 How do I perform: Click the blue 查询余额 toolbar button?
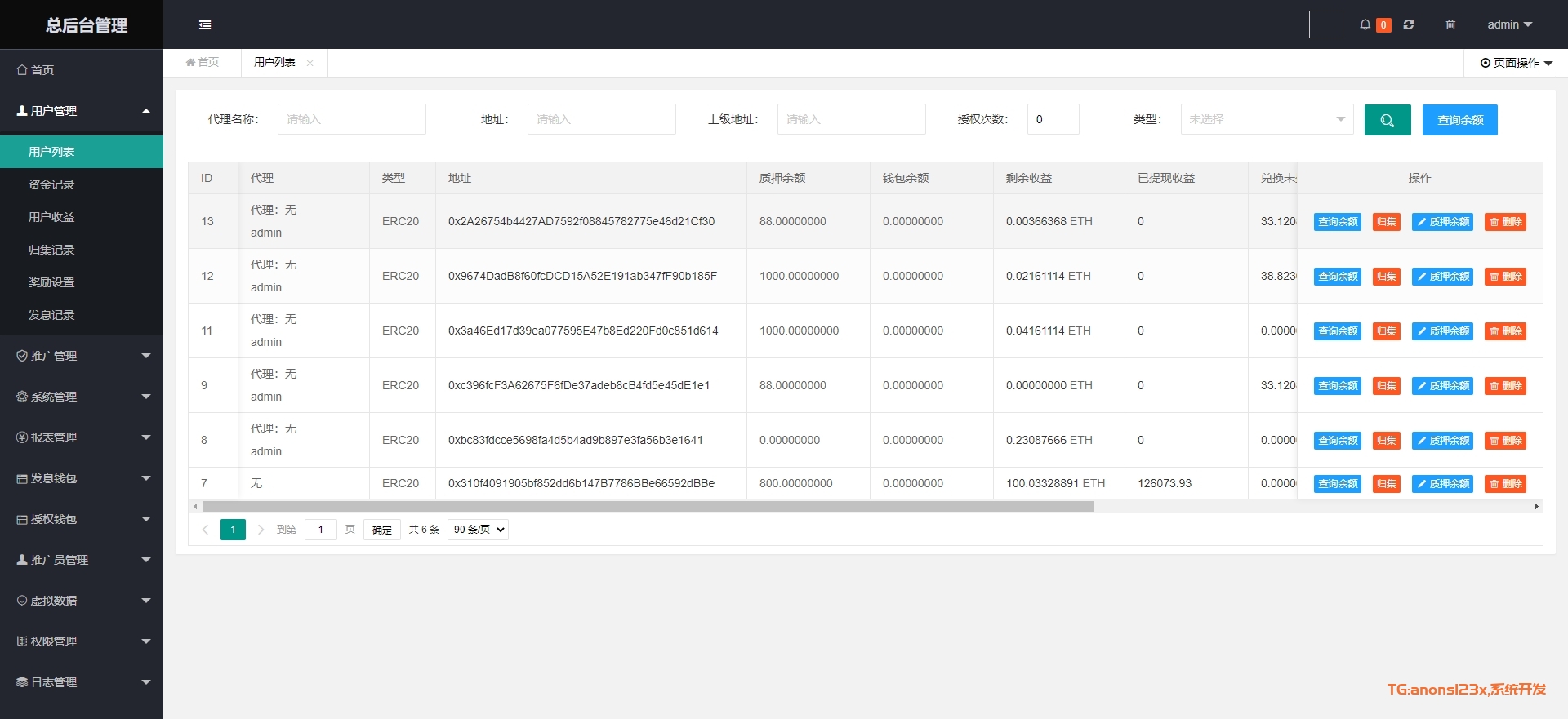click(1460, 120)
